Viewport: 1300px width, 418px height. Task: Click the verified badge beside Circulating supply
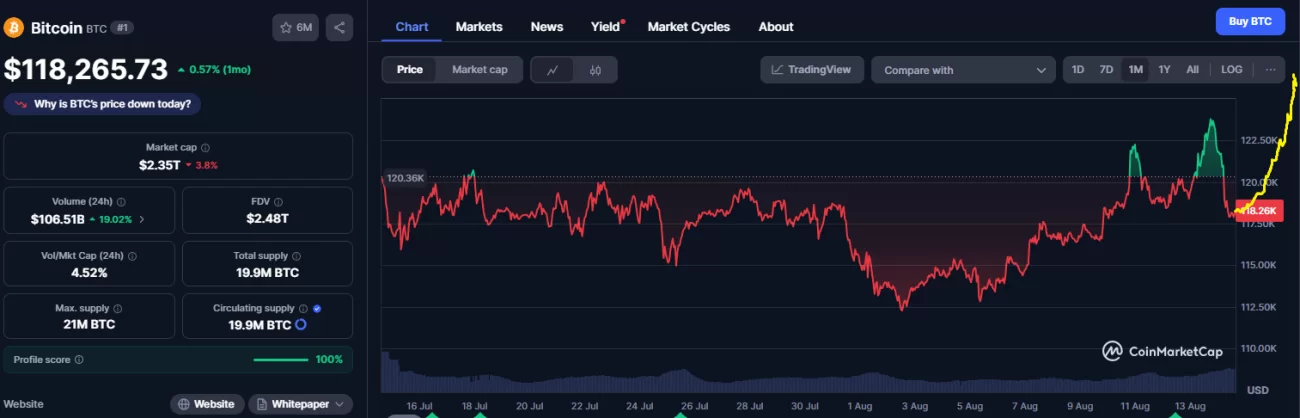(317, 309)
